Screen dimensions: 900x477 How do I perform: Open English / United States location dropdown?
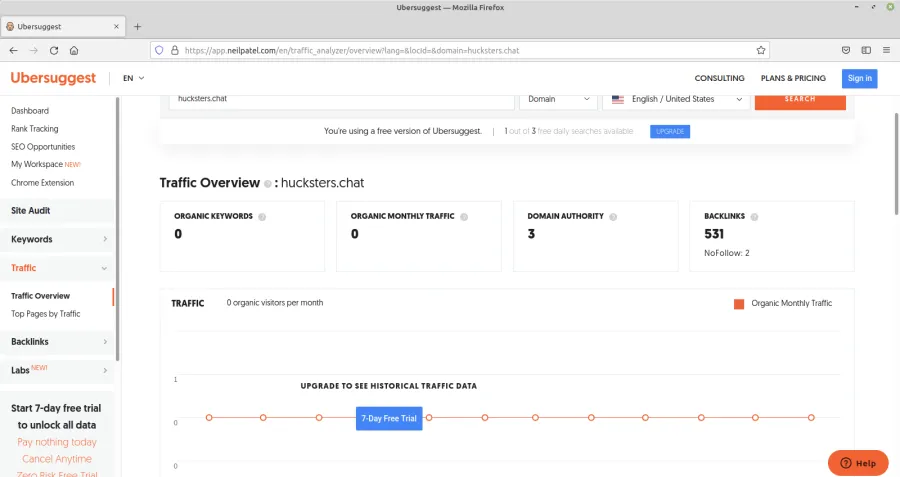click(677, 99)
